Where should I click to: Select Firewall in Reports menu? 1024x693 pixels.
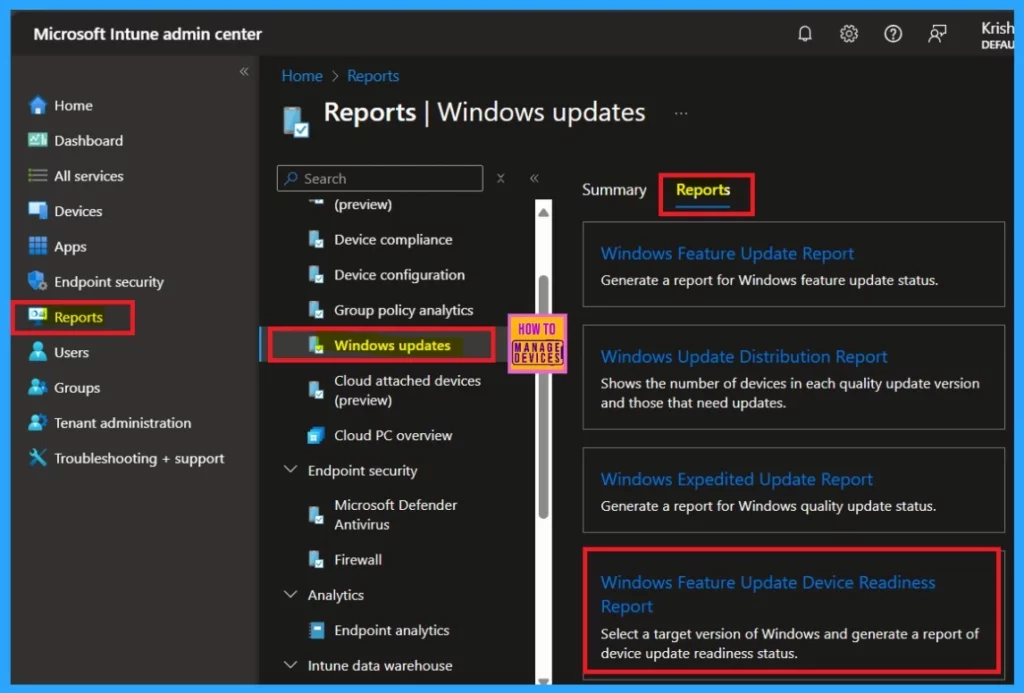(x=358, y=560)
